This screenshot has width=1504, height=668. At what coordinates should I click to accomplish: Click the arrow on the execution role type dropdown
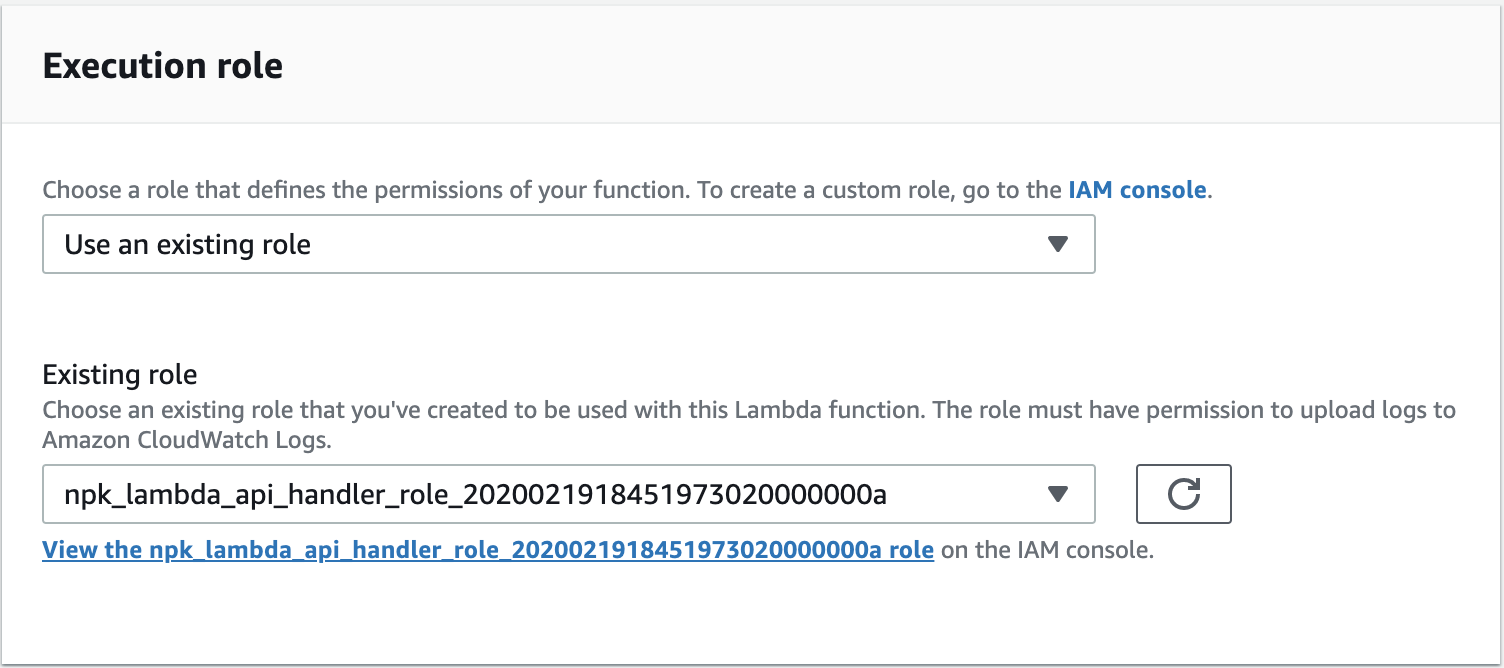click(1058, 244)
